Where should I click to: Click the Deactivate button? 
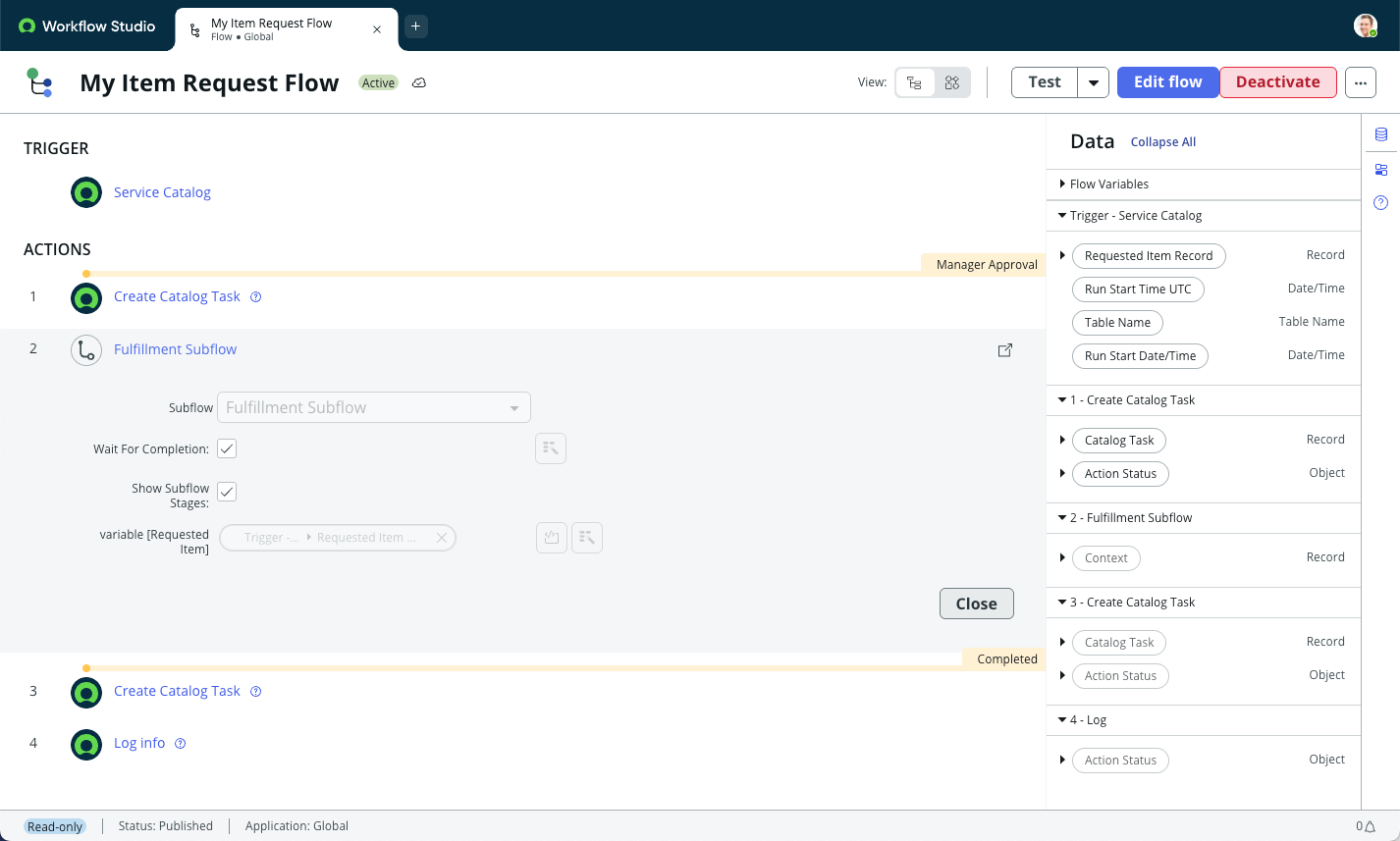pyautogui.click(x=1277, y=82)
